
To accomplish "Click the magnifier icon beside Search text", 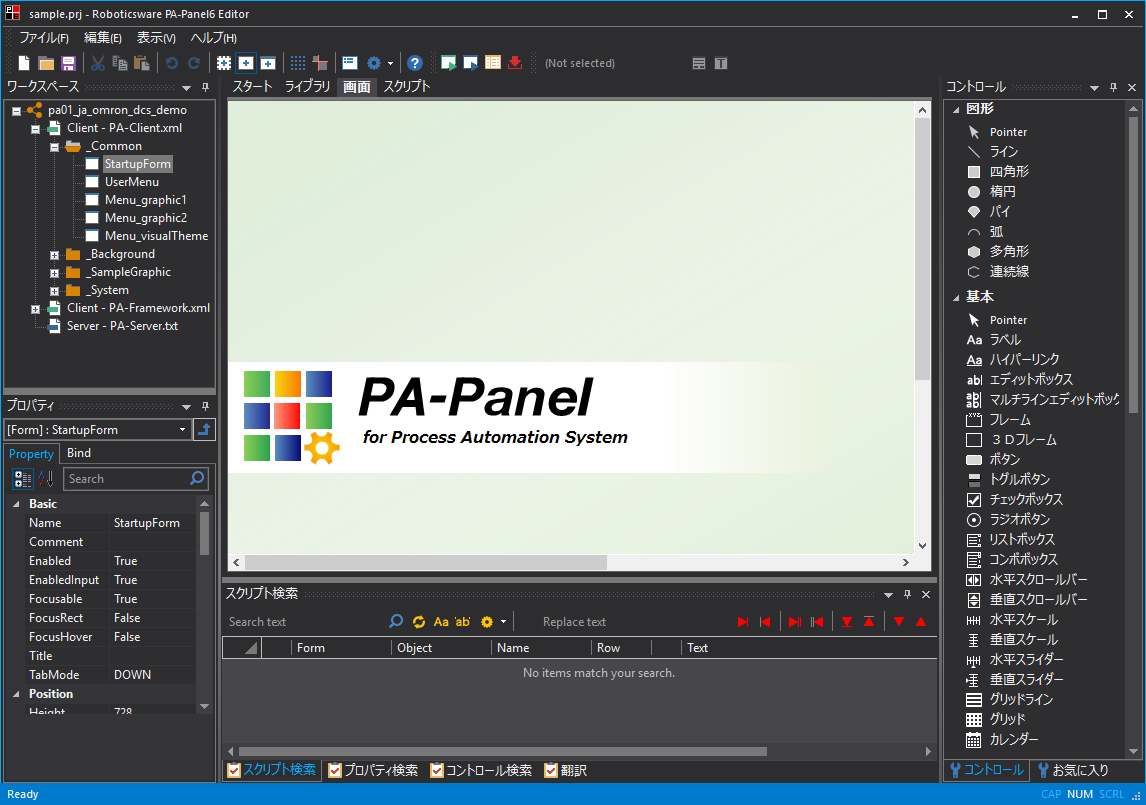I will (396, 621).
